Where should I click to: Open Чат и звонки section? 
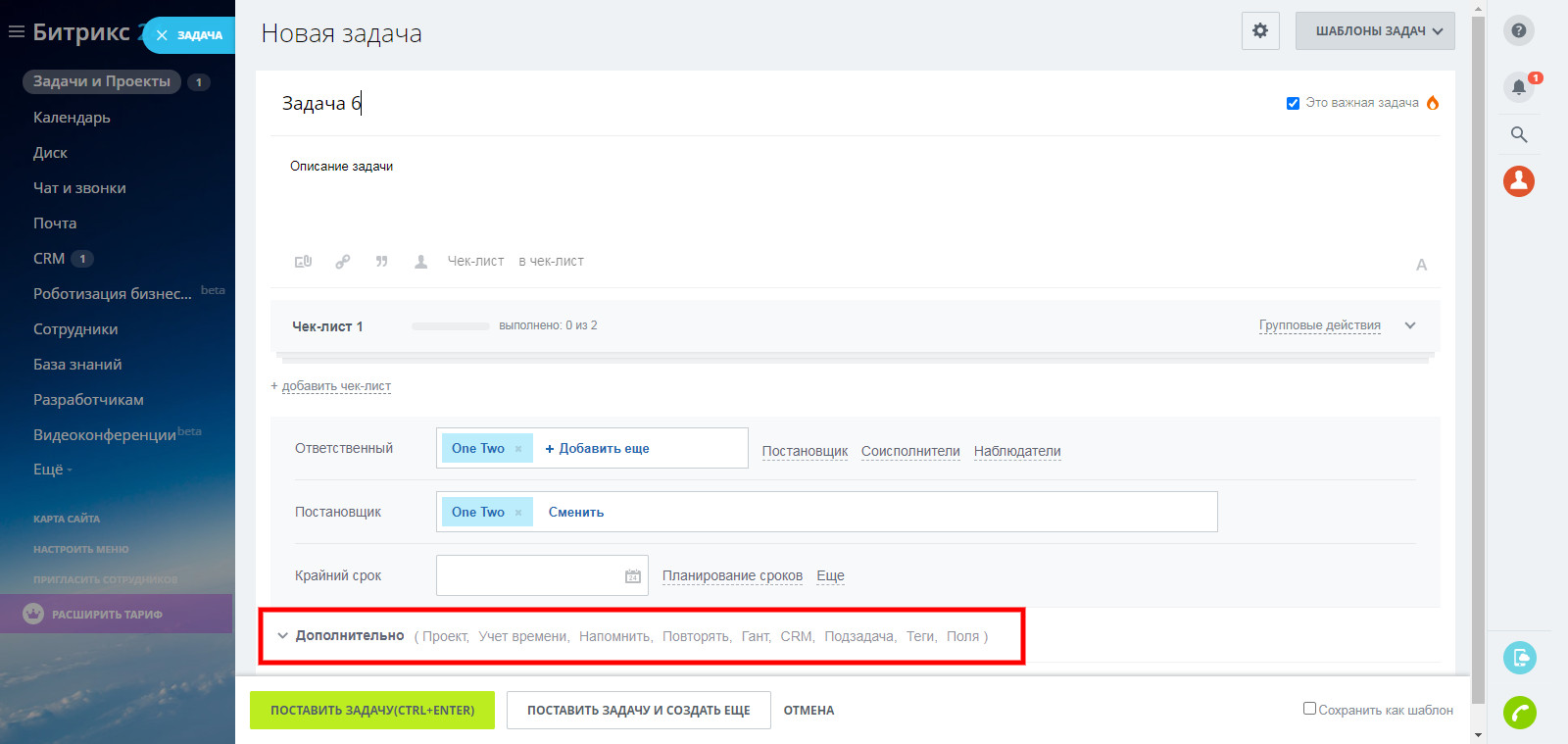coord(79,188)
